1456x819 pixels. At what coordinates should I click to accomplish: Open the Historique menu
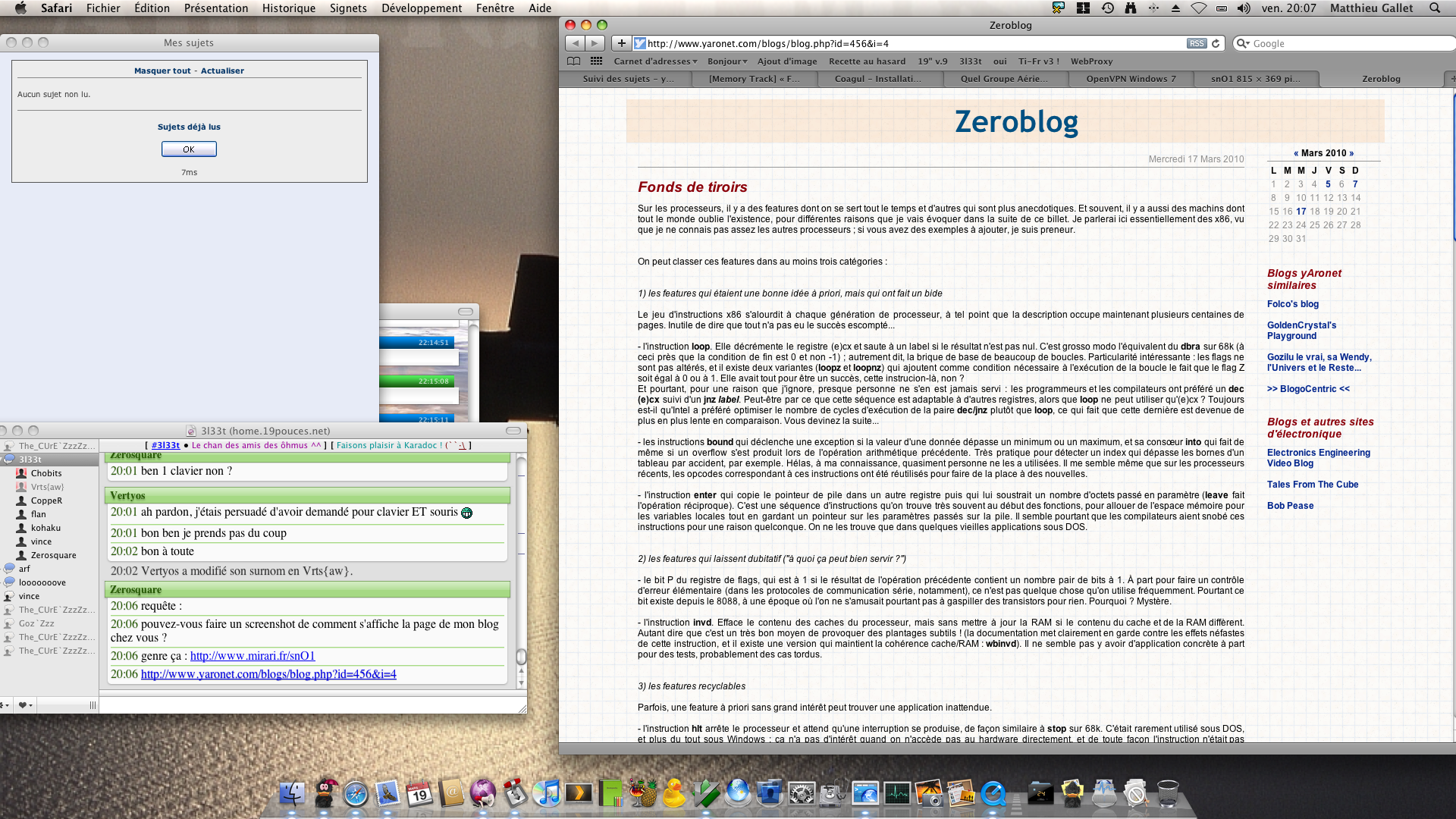[x=288, y=8]
